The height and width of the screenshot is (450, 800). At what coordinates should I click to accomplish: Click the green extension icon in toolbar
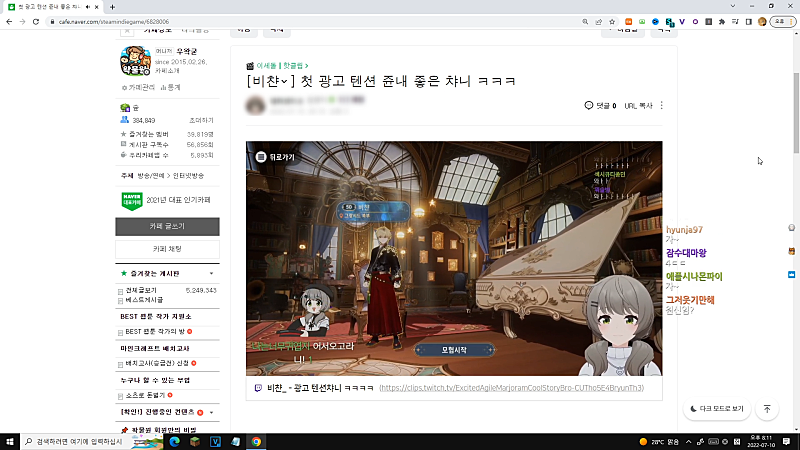click(642, 22)
